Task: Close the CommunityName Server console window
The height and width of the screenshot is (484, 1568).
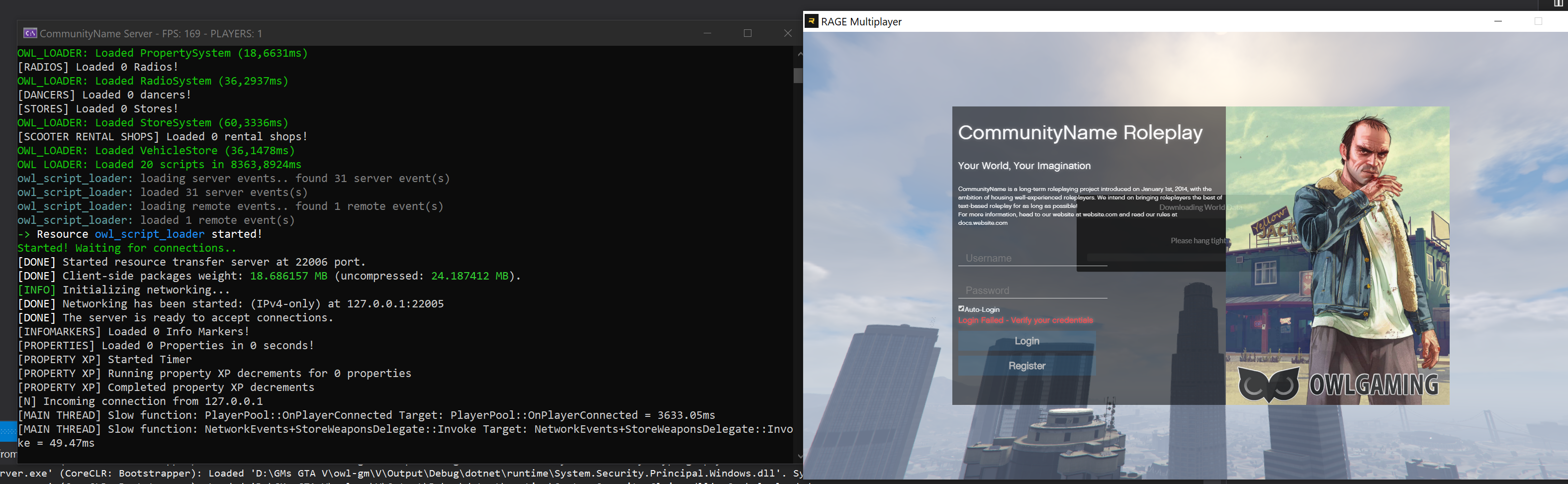Action: 788,33
